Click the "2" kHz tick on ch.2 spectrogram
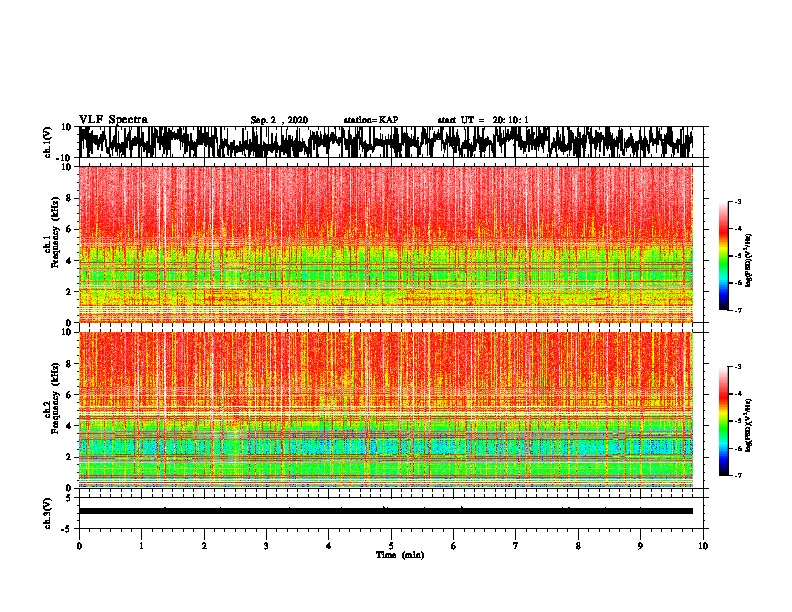792x612 pixels. pos(69,457)
